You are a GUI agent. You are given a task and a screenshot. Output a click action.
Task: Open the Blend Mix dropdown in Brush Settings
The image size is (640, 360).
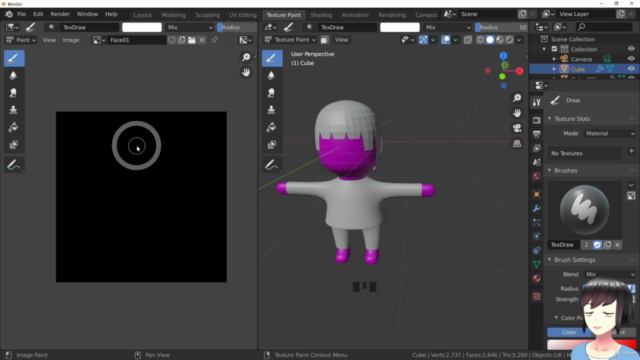[x=609, y=274]
